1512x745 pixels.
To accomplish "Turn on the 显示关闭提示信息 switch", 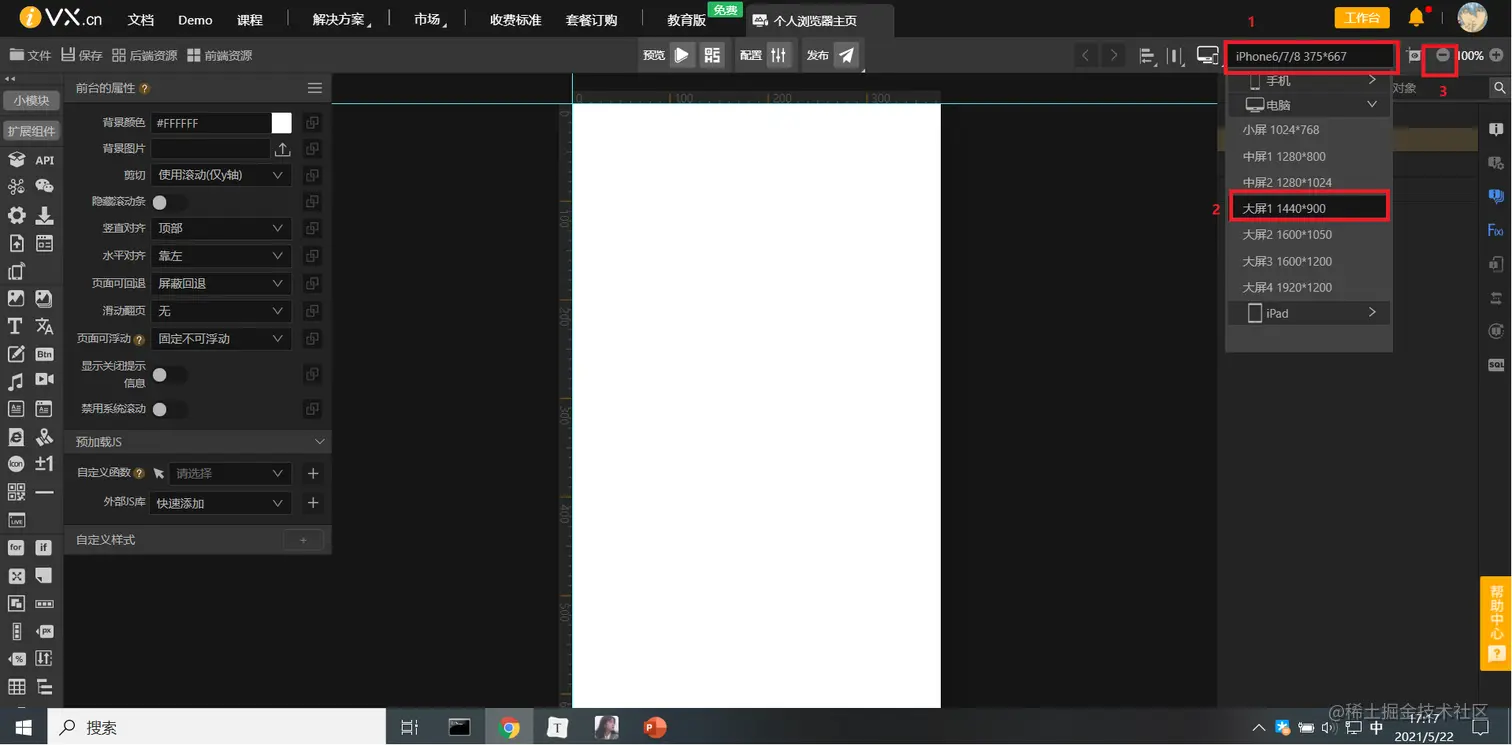I will 168,374.
